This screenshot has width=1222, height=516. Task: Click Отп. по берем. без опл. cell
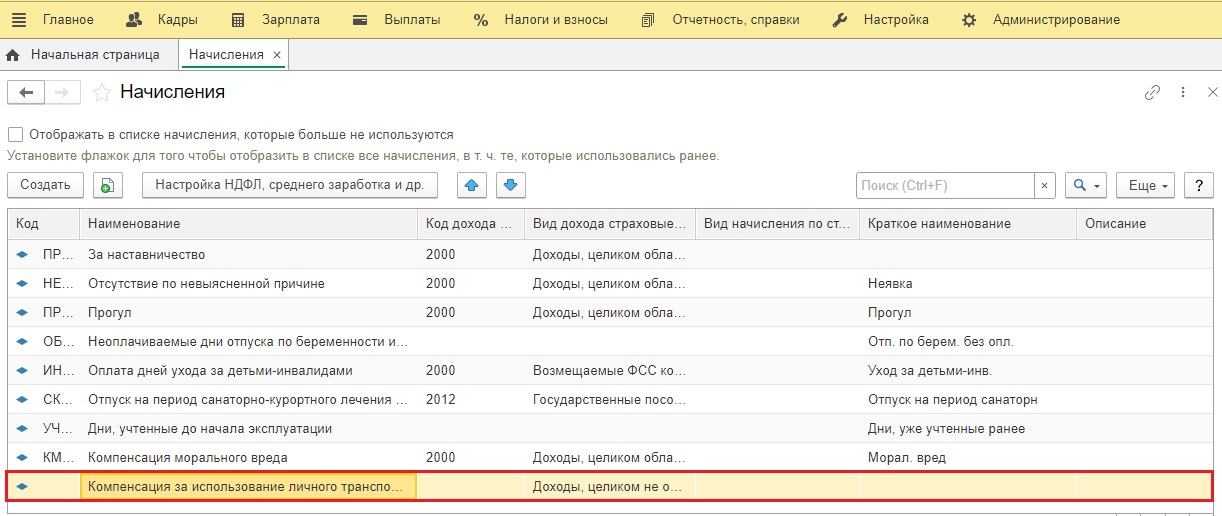coord(968,341)
